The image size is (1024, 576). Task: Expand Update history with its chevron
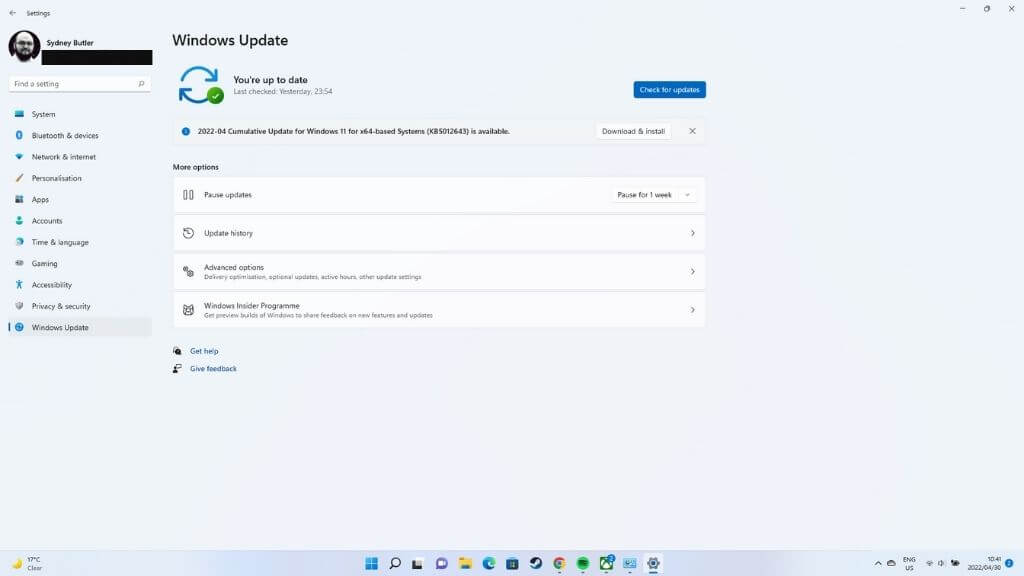[692, 233]
